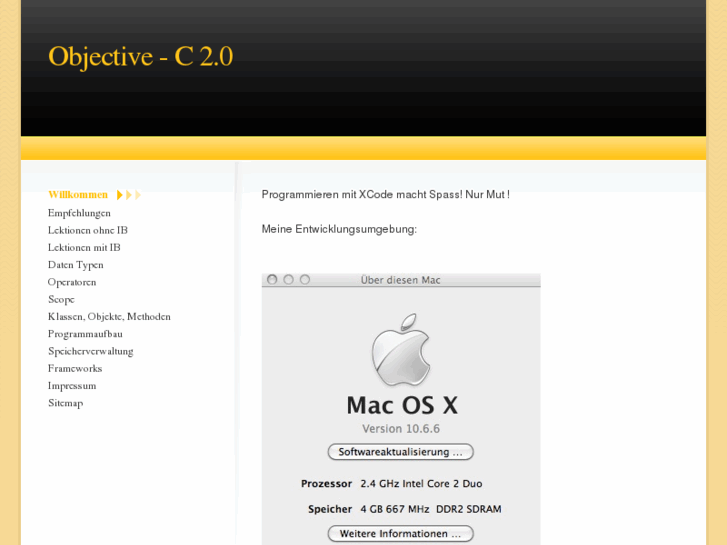Visit the Scope page
Image resolution: width=727 pixels, height=545 pixels.
pos(61,300)
